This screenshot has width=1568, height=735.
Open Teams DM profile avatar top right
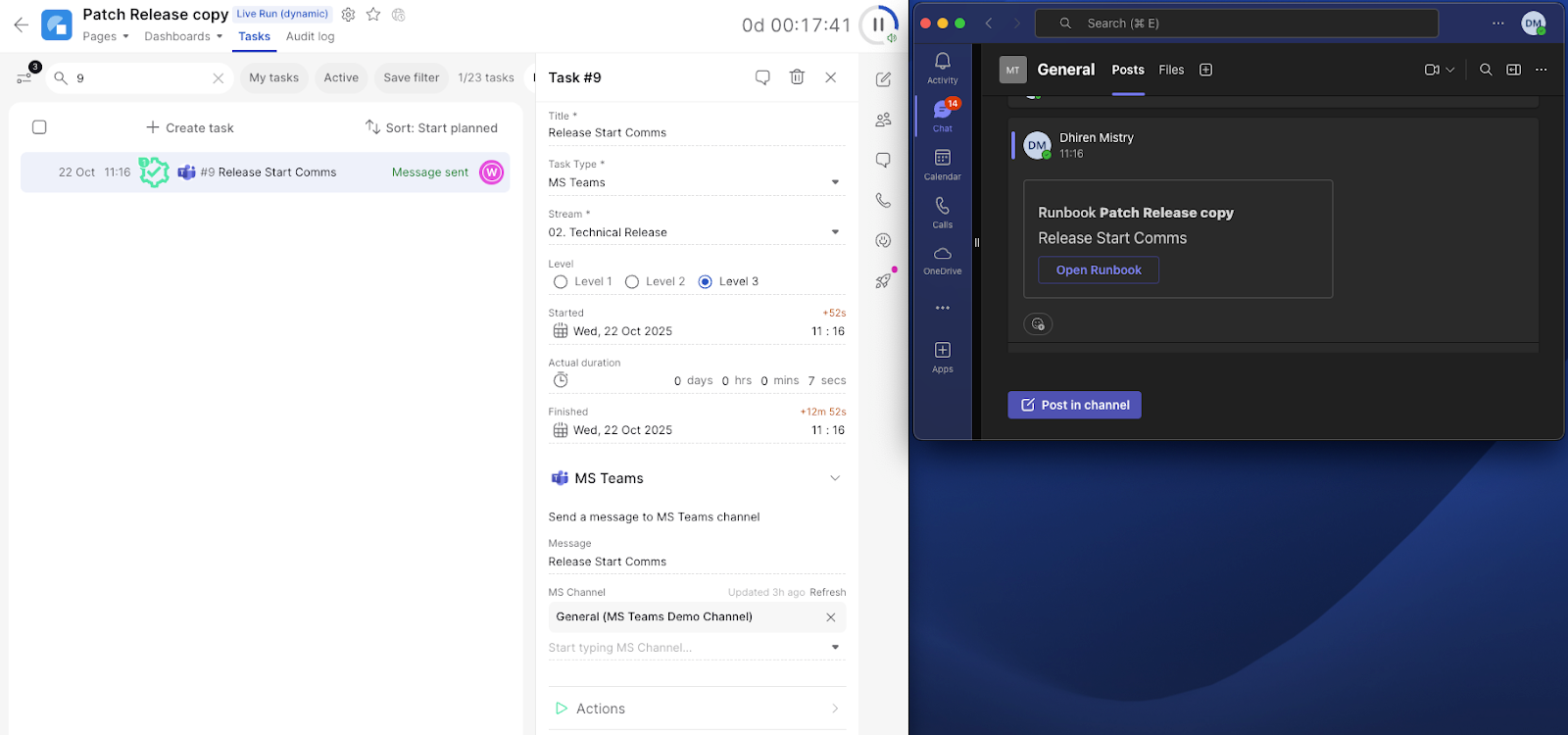tap(1533, 24)
